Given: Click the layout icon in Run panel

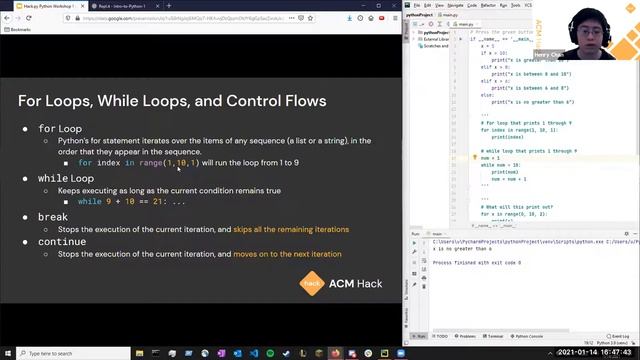Looking at the screenshot, I should [414, 273].
